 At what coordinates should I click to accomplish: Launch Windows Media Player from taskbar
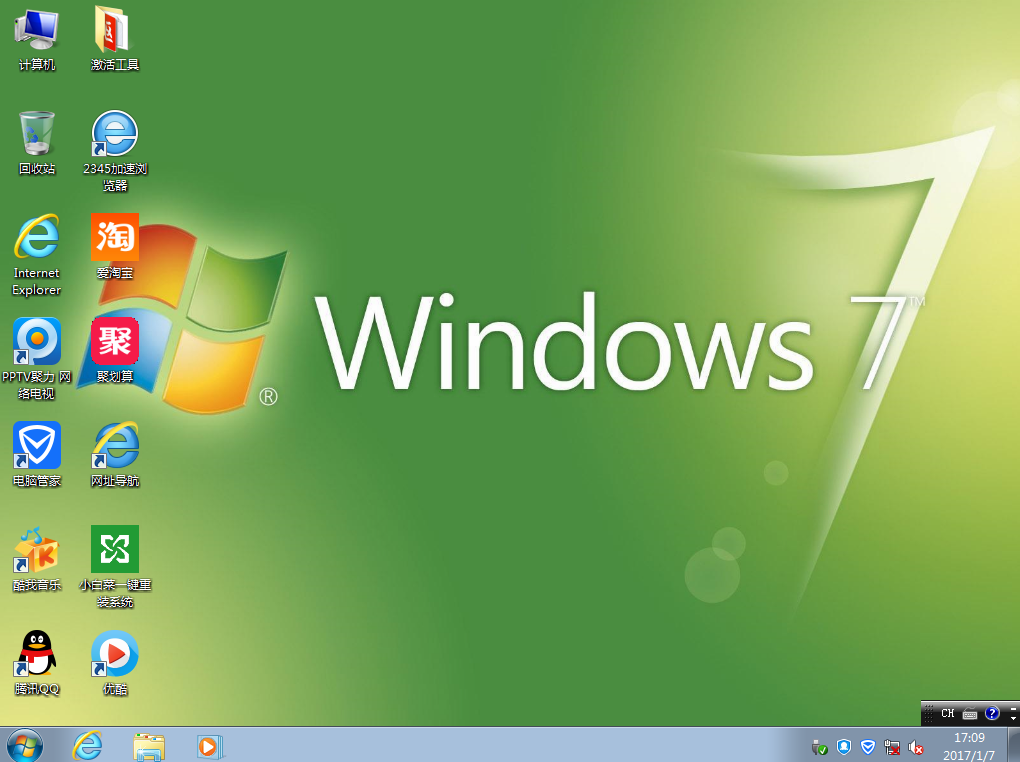click(210, 745)
